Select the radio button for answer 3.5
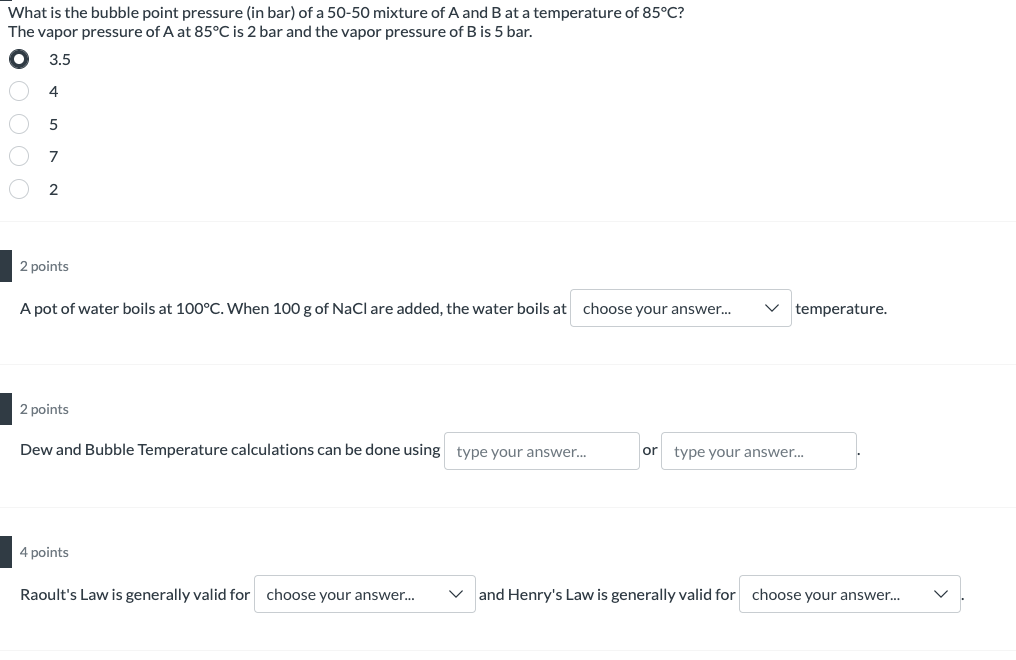Viewport: 1016px width, 660px height. [x=19, y=59]
